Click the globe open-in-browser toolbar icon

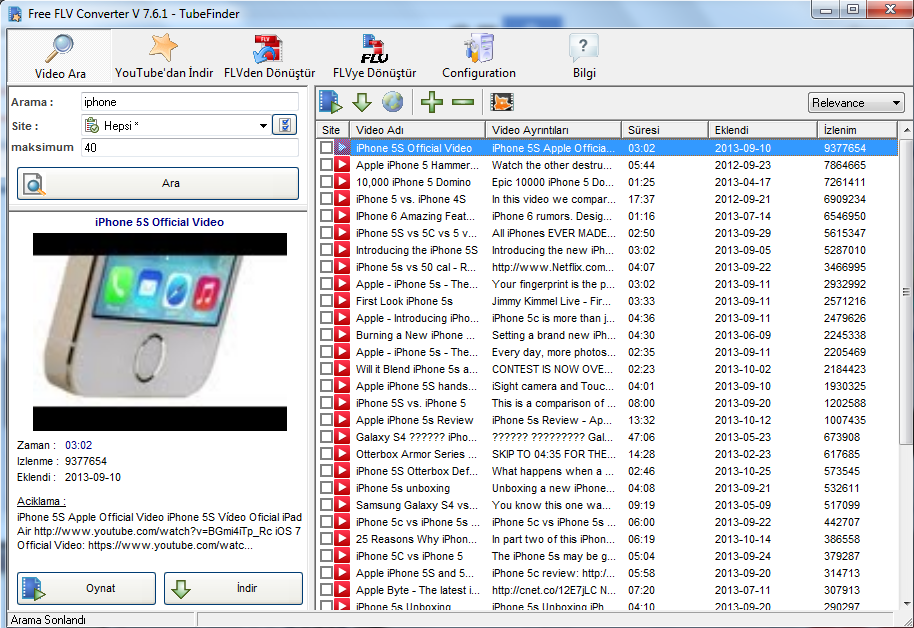point(393,102)
